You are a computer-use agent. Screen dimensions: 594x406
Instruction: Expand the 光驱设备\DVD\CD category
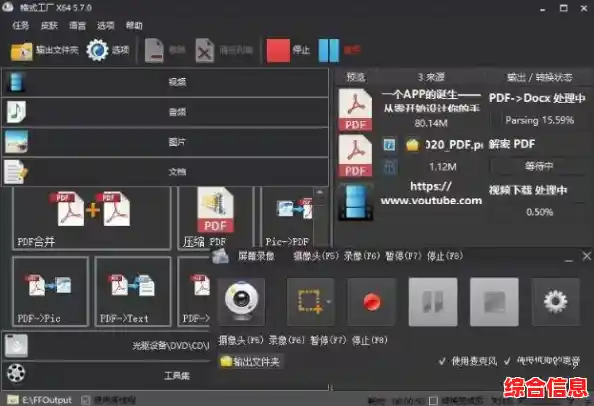106,345
